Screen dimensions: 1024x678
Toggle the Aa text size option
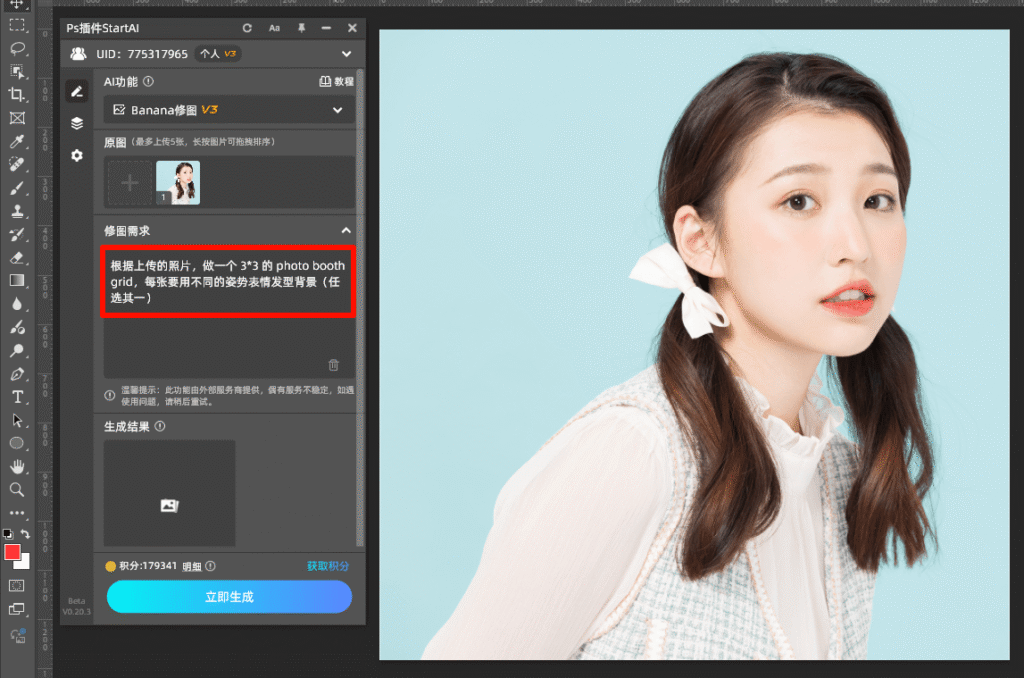tap(274, 28)
